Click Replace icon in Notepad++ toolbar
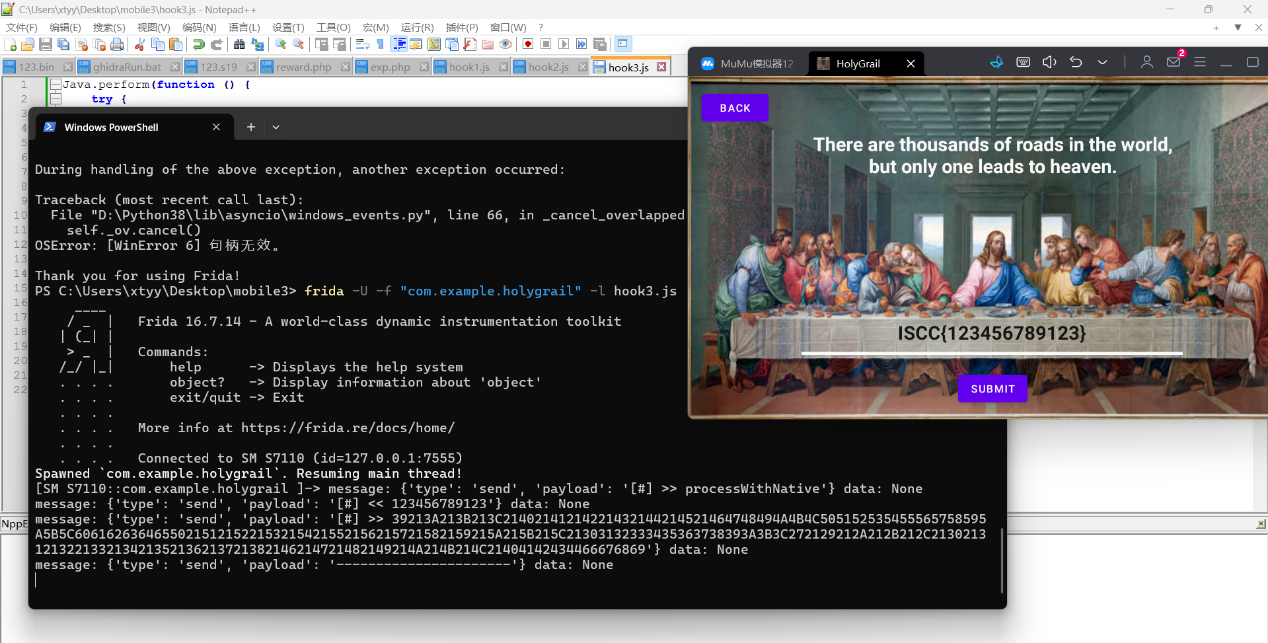The height and width of the screenshot is (643, 1268). (x=257, y=44)
